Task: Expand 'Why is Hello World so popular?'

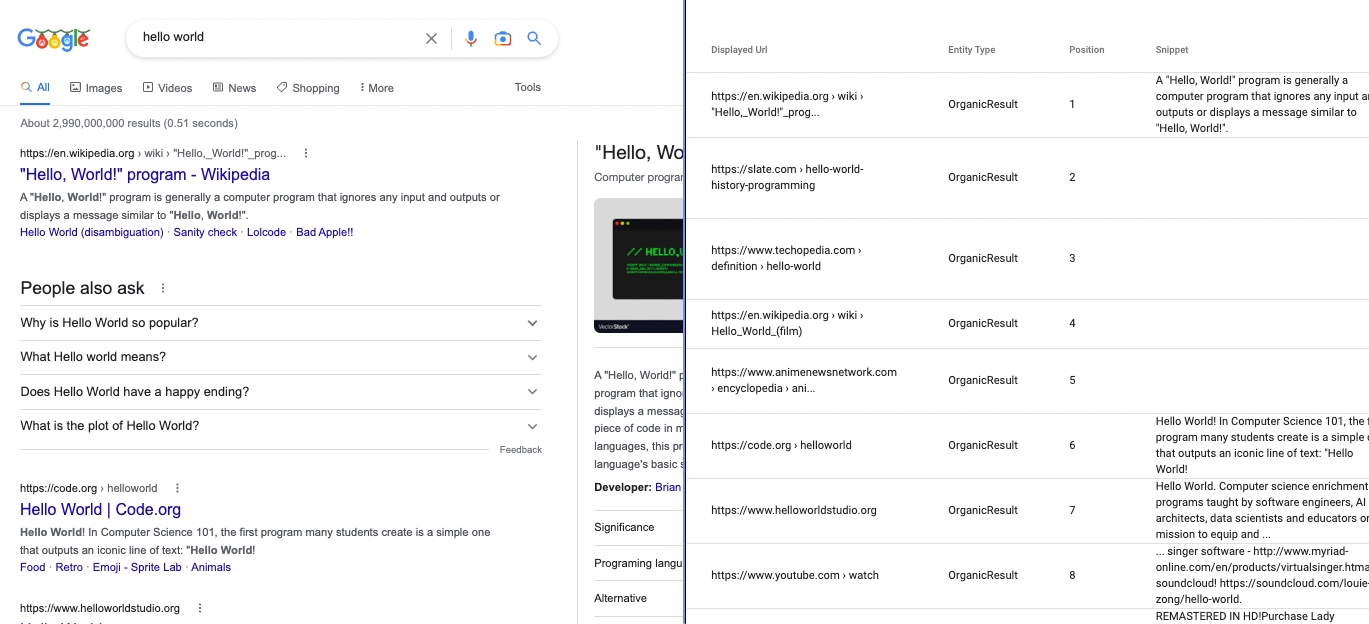Action: pyautogui.click(x=532, y=323)
